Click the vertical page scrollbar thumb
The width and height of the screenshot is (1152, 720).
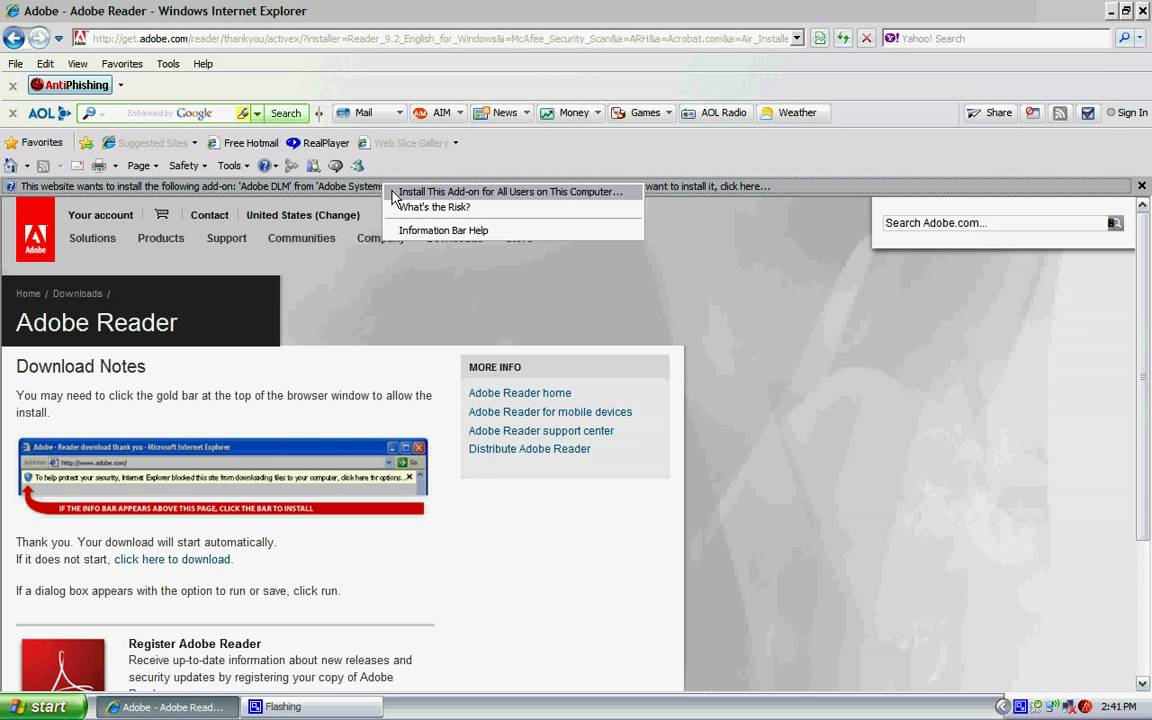pyautogui.click(x=1142, y=377)
